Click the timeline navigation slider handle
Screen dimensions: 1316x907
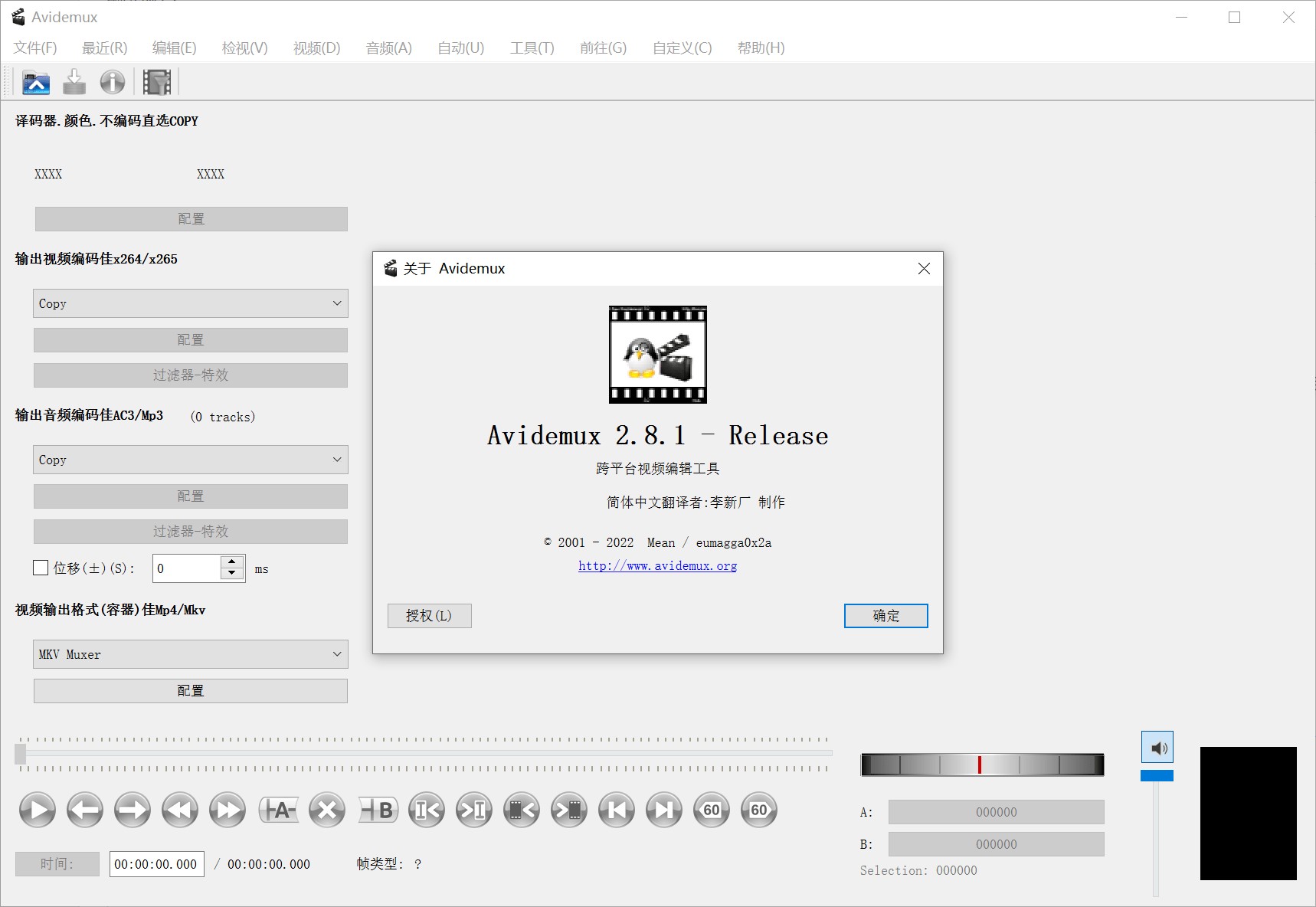tap(21, 755)
